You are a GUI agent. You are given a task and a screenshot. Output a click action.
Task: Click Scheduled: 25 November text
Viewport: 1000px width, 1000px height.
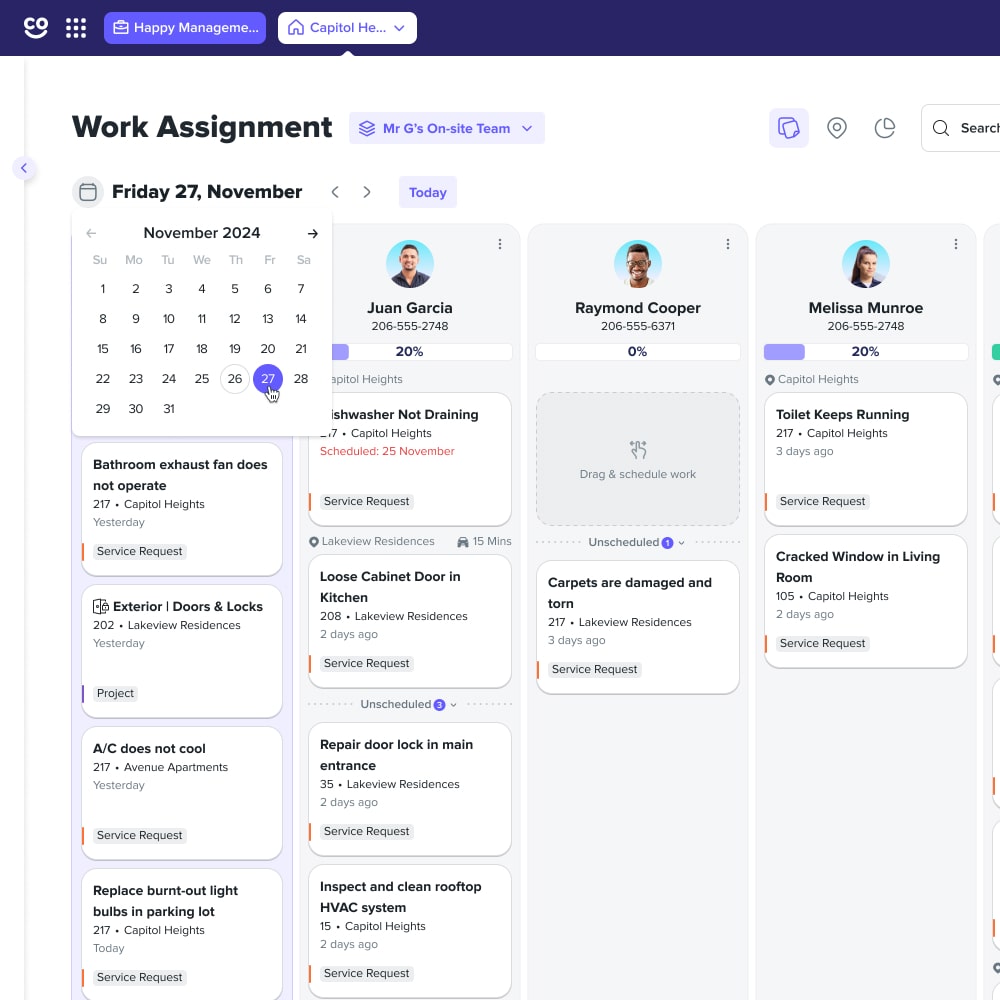387,451
